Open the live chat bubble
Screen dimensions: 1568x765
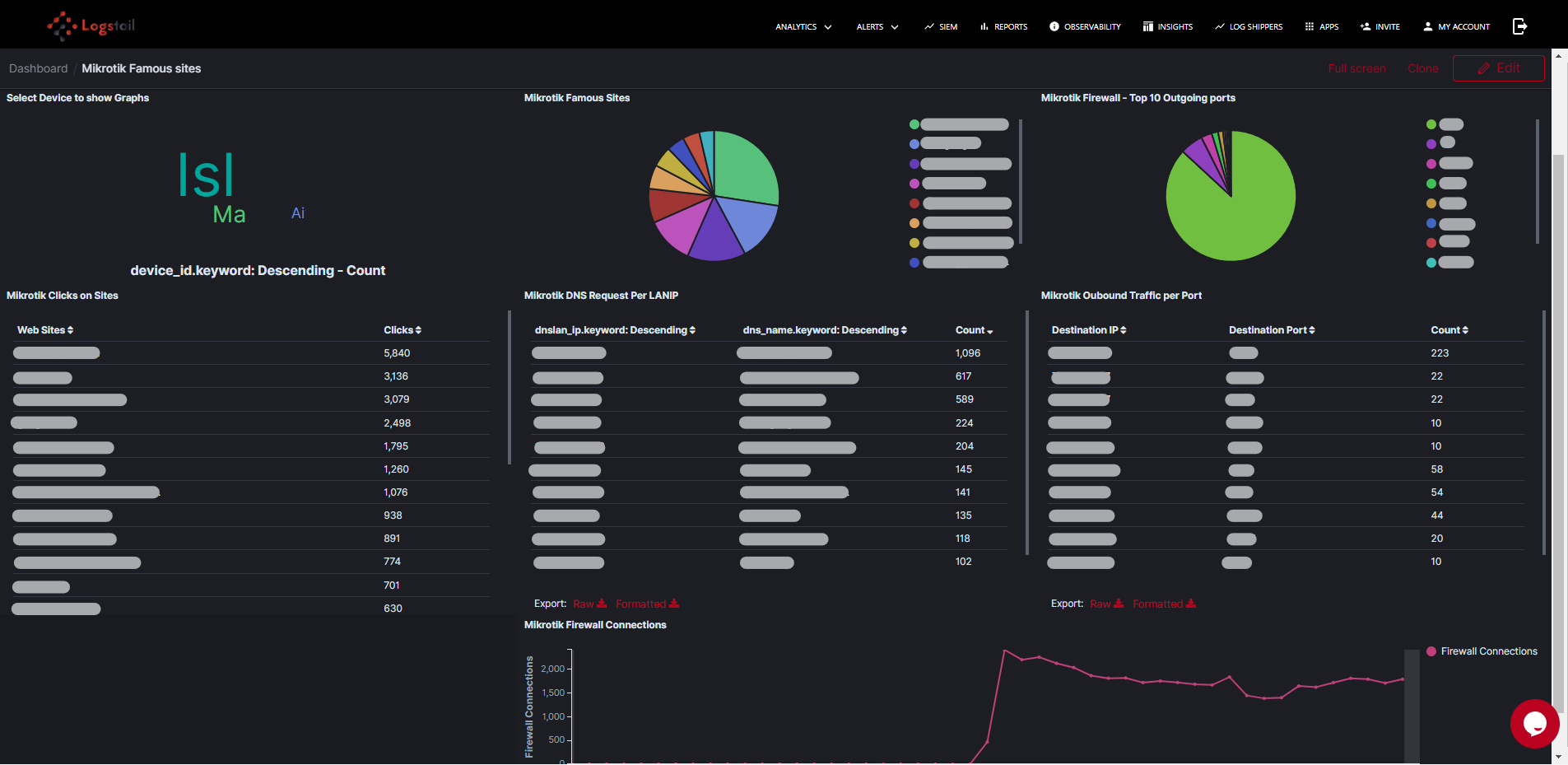tap(1534, 723)
